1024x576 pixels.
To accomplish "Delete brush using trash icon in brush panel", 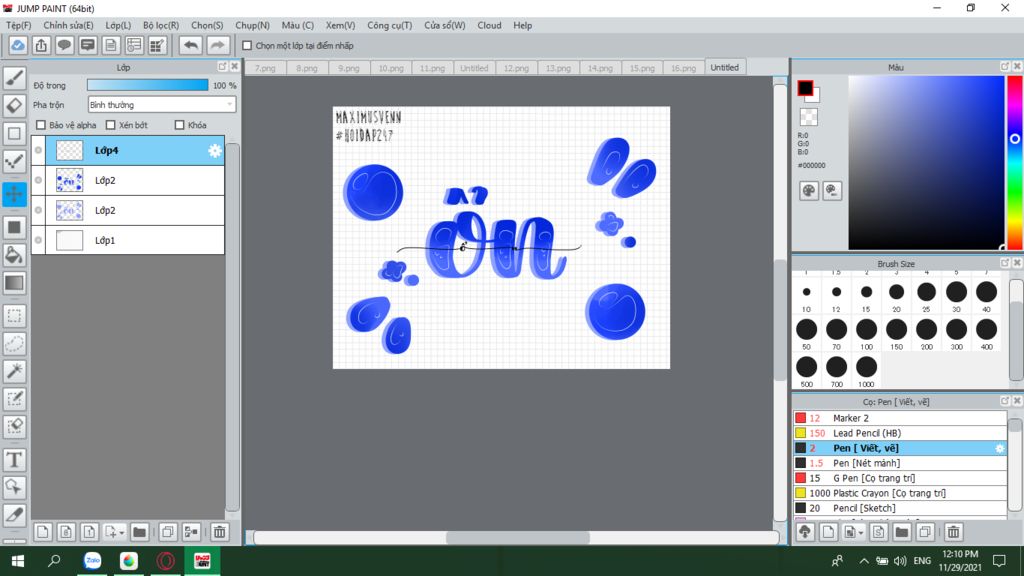I will point(953,532).
